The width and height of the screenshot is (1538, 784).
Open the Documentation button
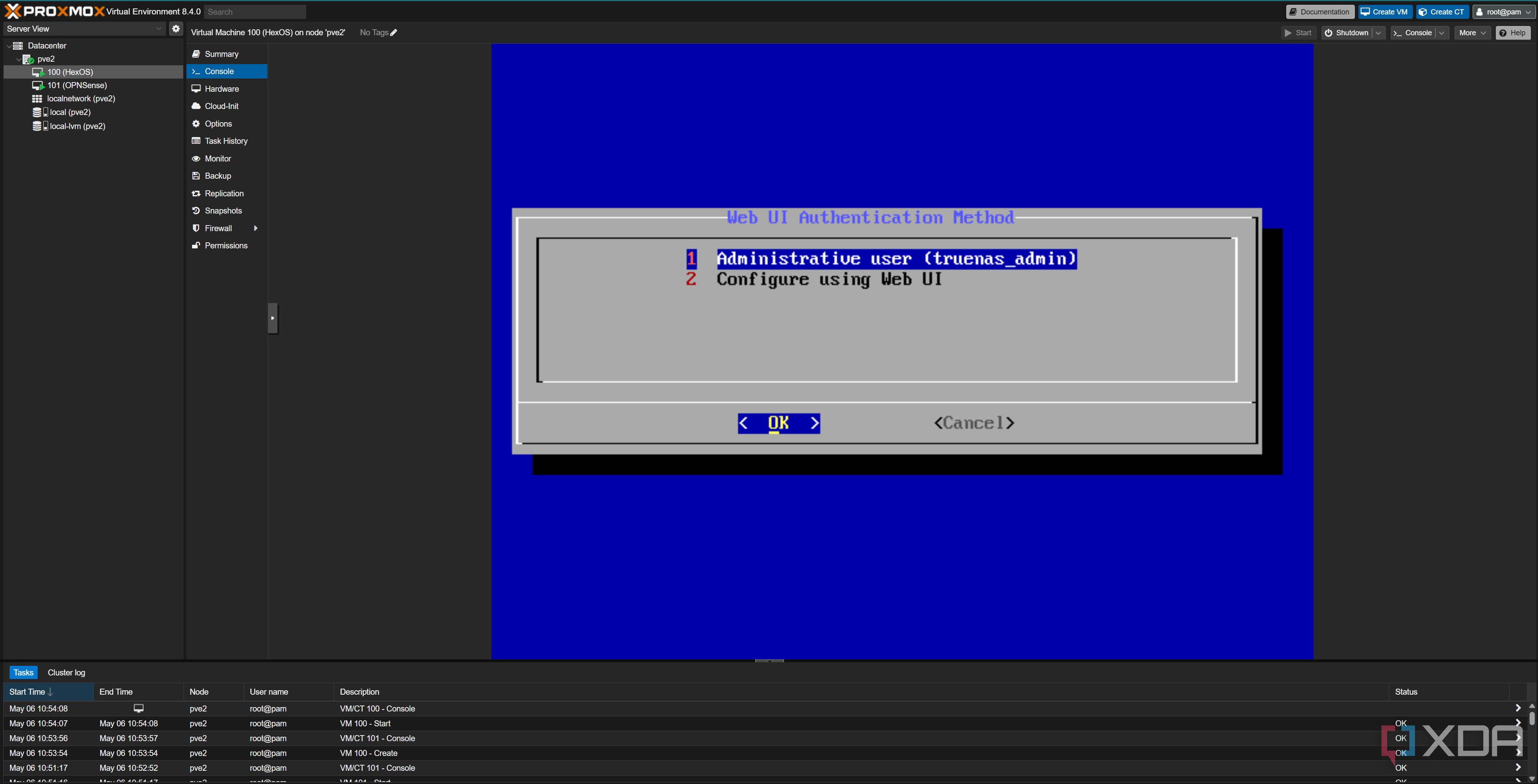pyautogui.click(x=1320, y=12)
